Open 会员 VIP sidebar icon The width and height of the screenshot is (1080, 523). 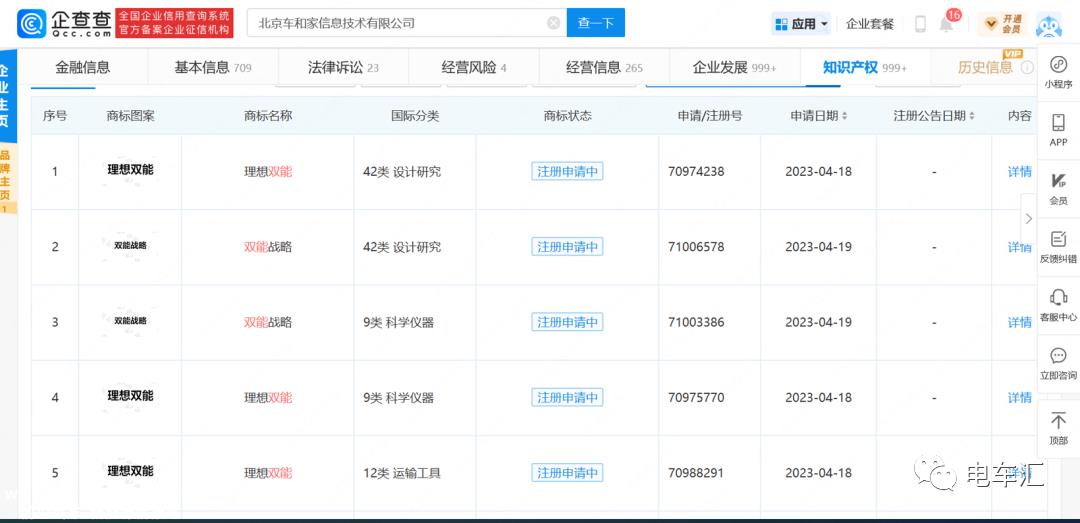click(x=1058, y=189)
